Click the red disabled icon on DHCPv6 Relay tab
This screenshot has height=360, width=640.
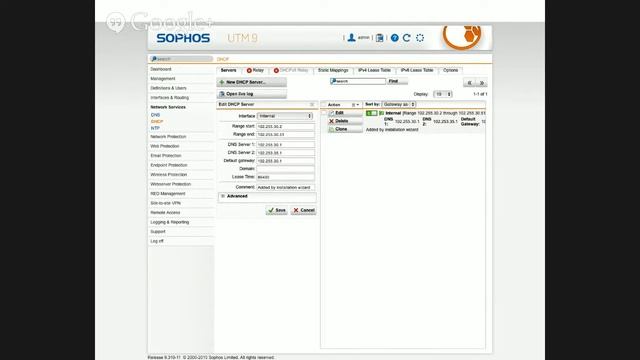276,71
